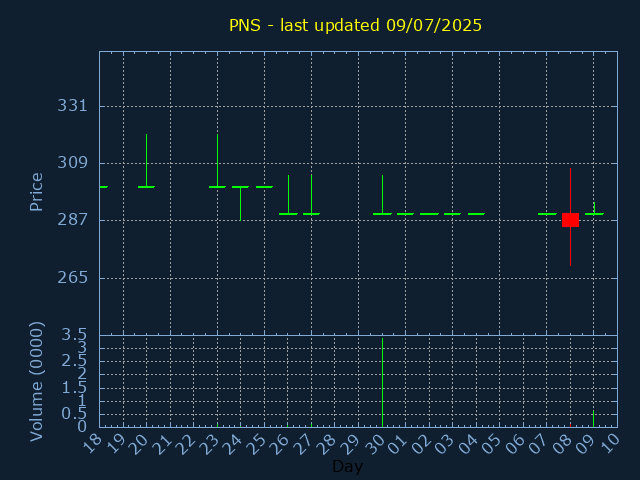
Task: Click the small green volume bar on day 09
Action: pos(593,419)
